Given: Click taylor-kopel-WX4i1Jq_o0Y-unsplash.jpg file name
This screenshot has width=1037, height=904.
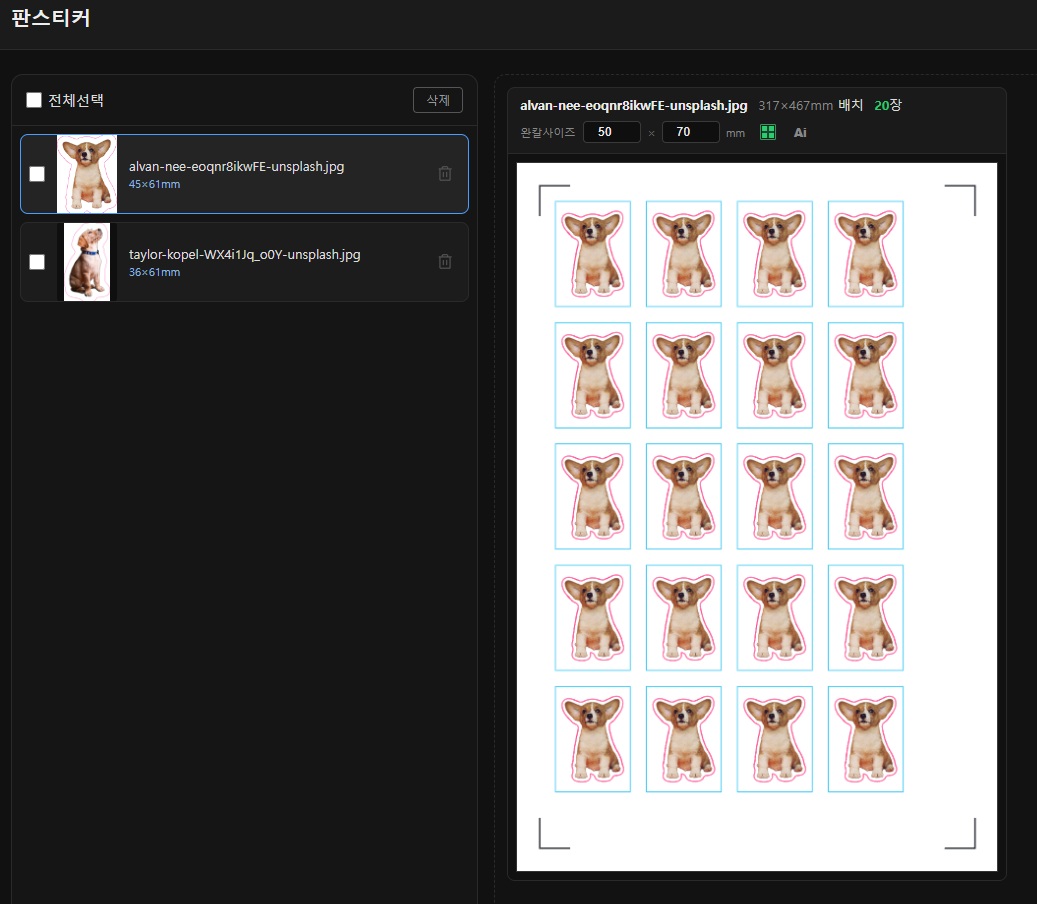Looking at the screenshot, I should pos(245,255).
